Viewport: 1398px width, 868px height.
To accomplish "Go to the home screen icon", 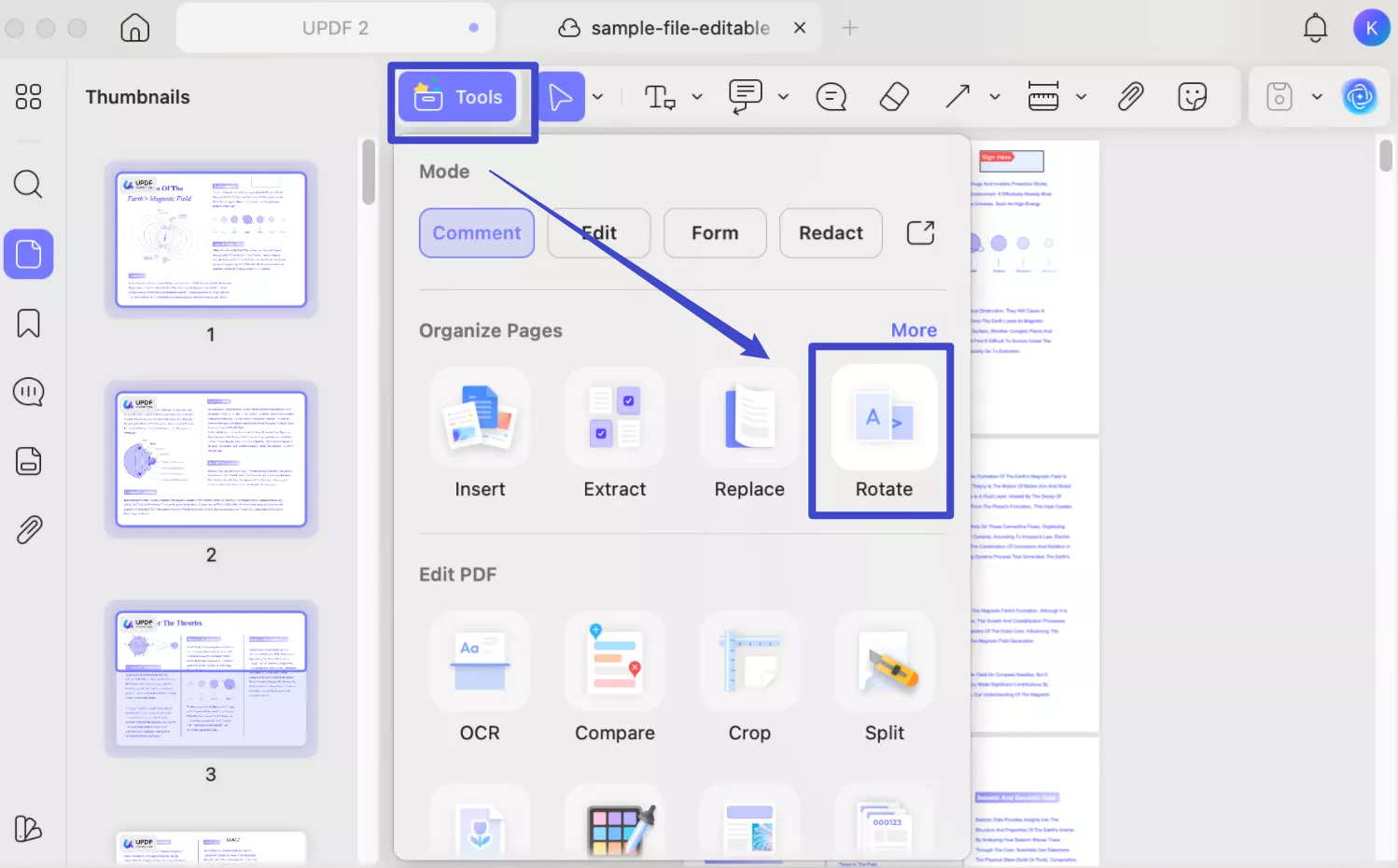I will click(134, 28).
